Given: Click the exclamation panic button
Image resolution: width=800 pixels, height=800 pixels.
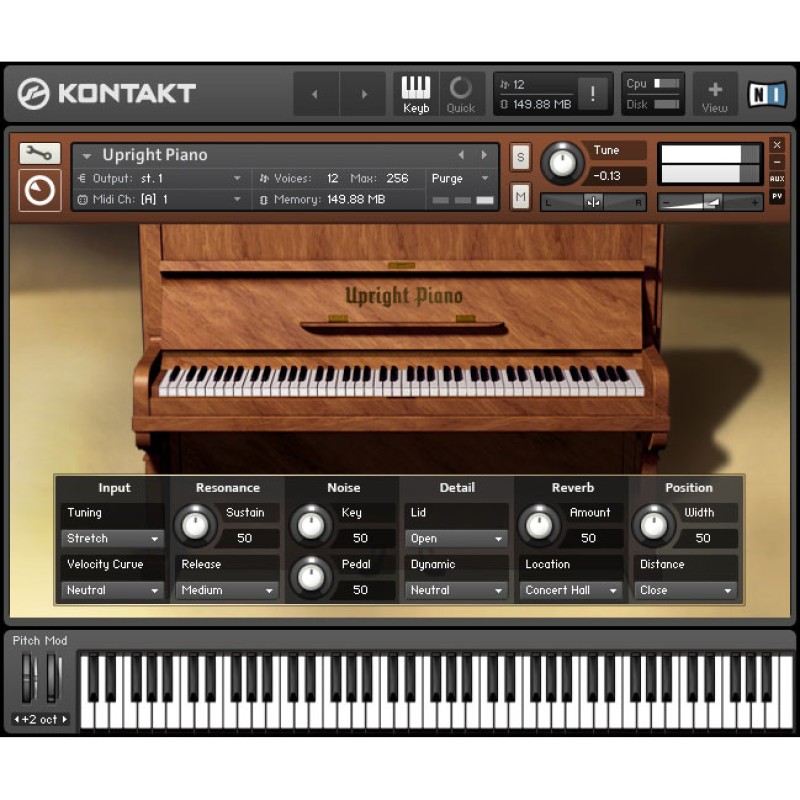Looking at the screenshot, I should (593, 94).
